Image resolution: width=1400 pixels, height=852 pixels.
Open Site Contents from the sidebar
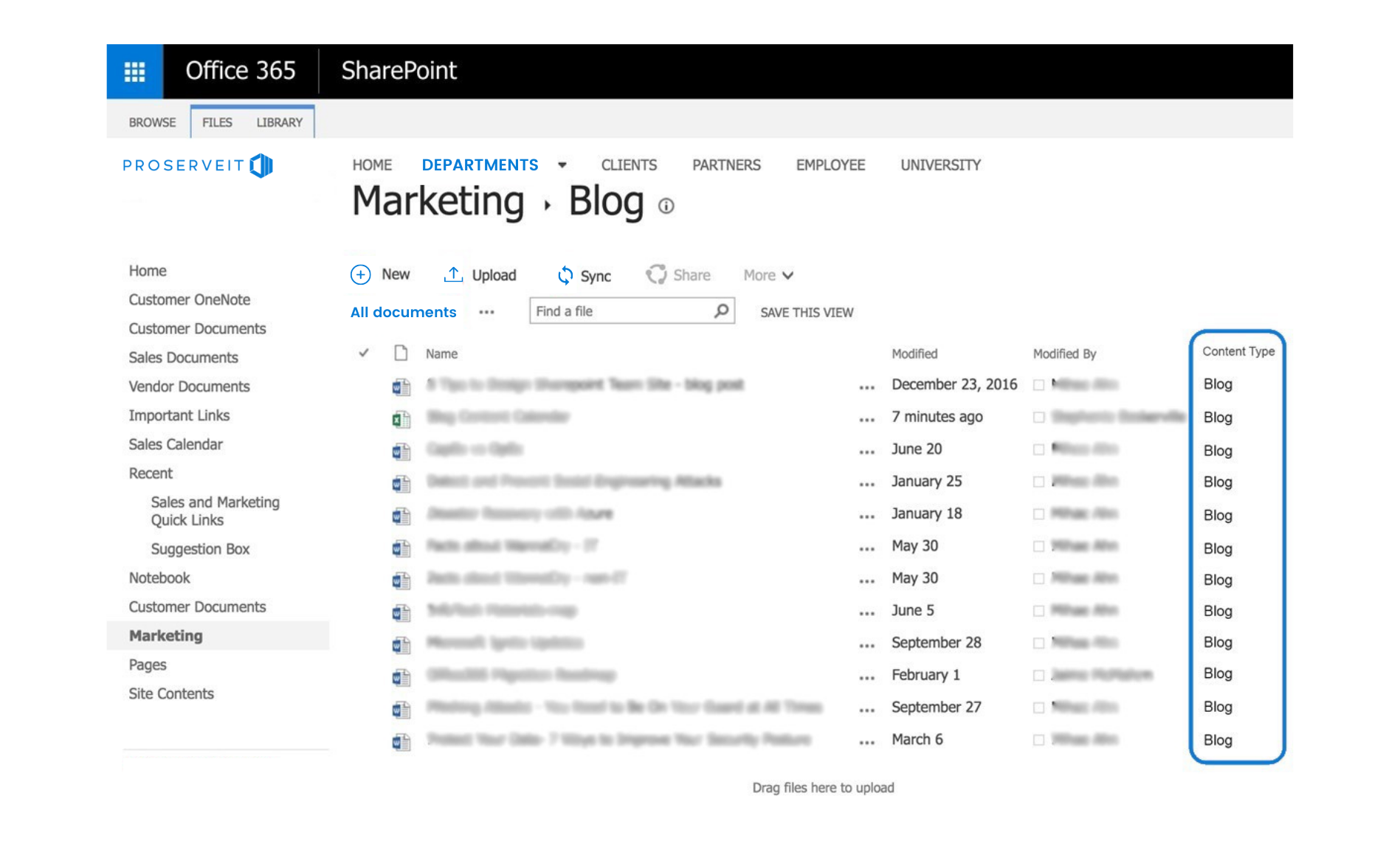click(x=170, y=693)
